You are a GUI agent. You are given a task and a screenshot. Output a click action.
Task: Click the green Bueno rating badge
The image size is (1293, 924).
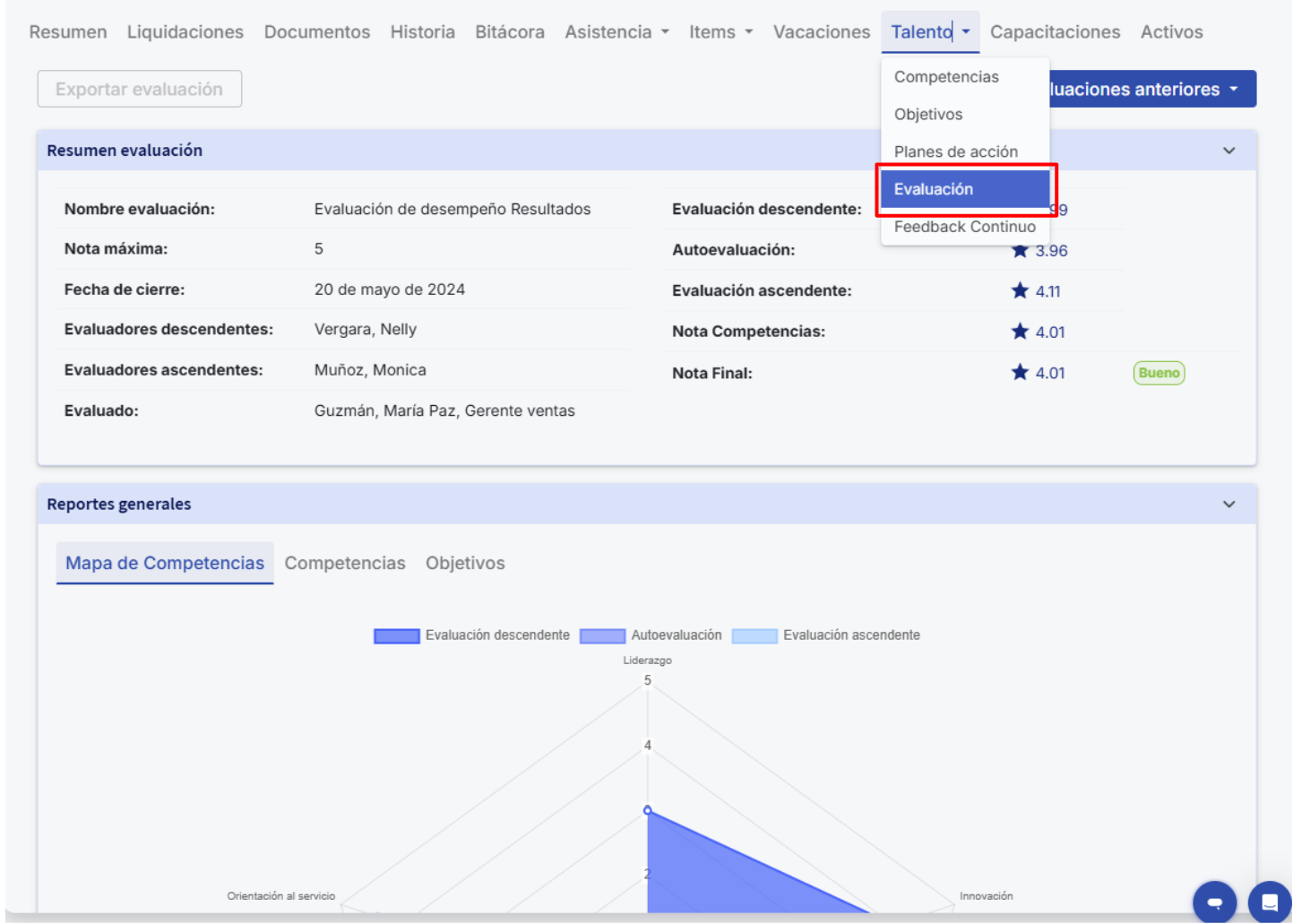(1159, 373)
